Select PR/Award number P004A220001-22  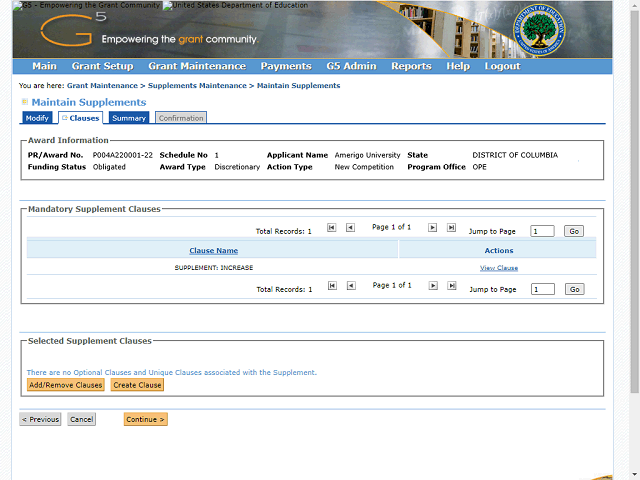tap(122, 155)
